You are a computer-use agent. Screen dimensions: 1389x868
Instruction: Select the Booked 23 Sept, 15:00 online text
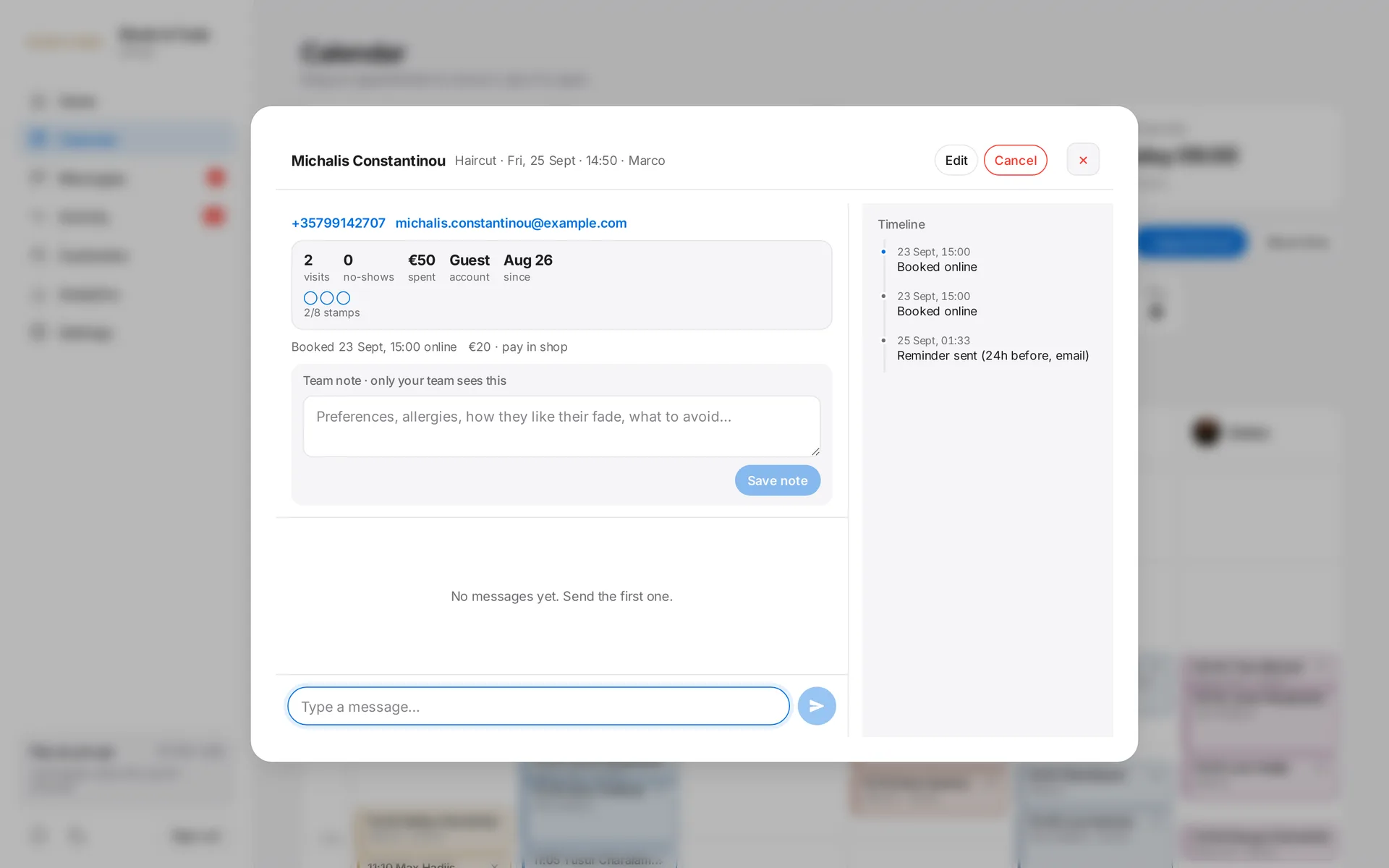coord(374,347)
